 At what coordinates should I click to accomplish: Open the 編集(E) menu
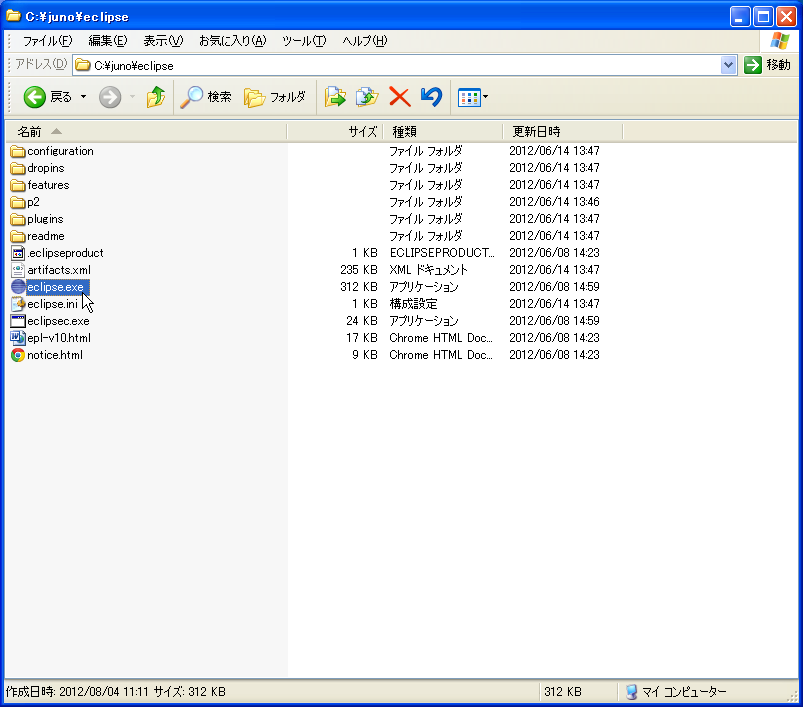[x=108, y=41]
